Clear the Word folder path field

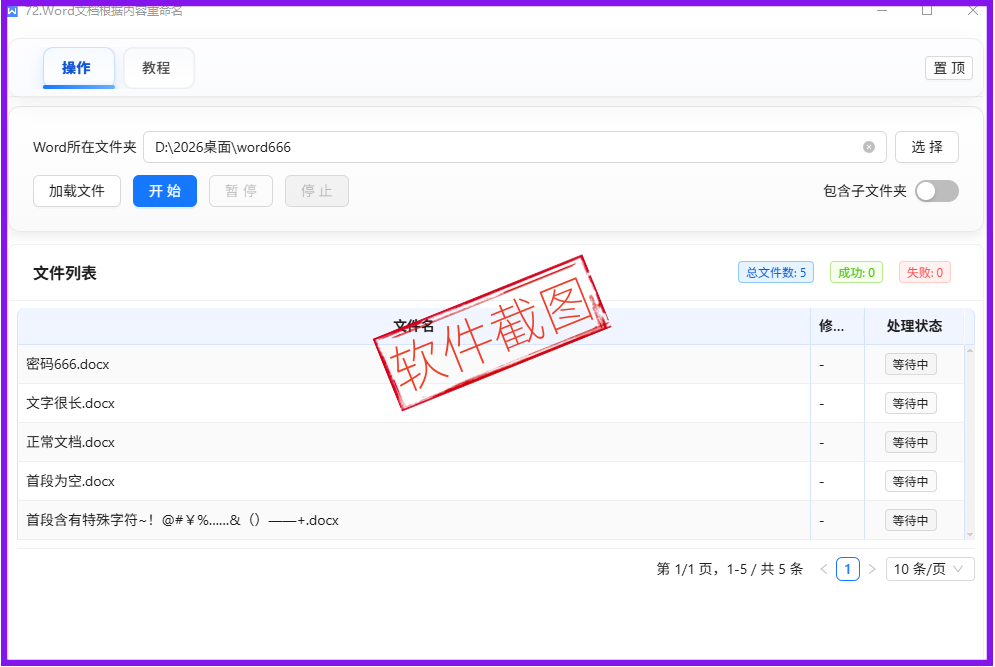(868, 147)
